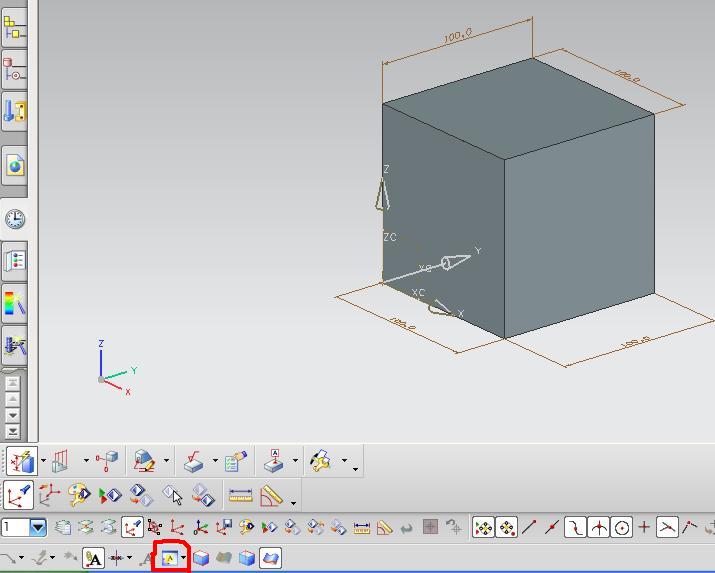Click into the Work Layer number field

pyautogui.click(x=16, y=527)
